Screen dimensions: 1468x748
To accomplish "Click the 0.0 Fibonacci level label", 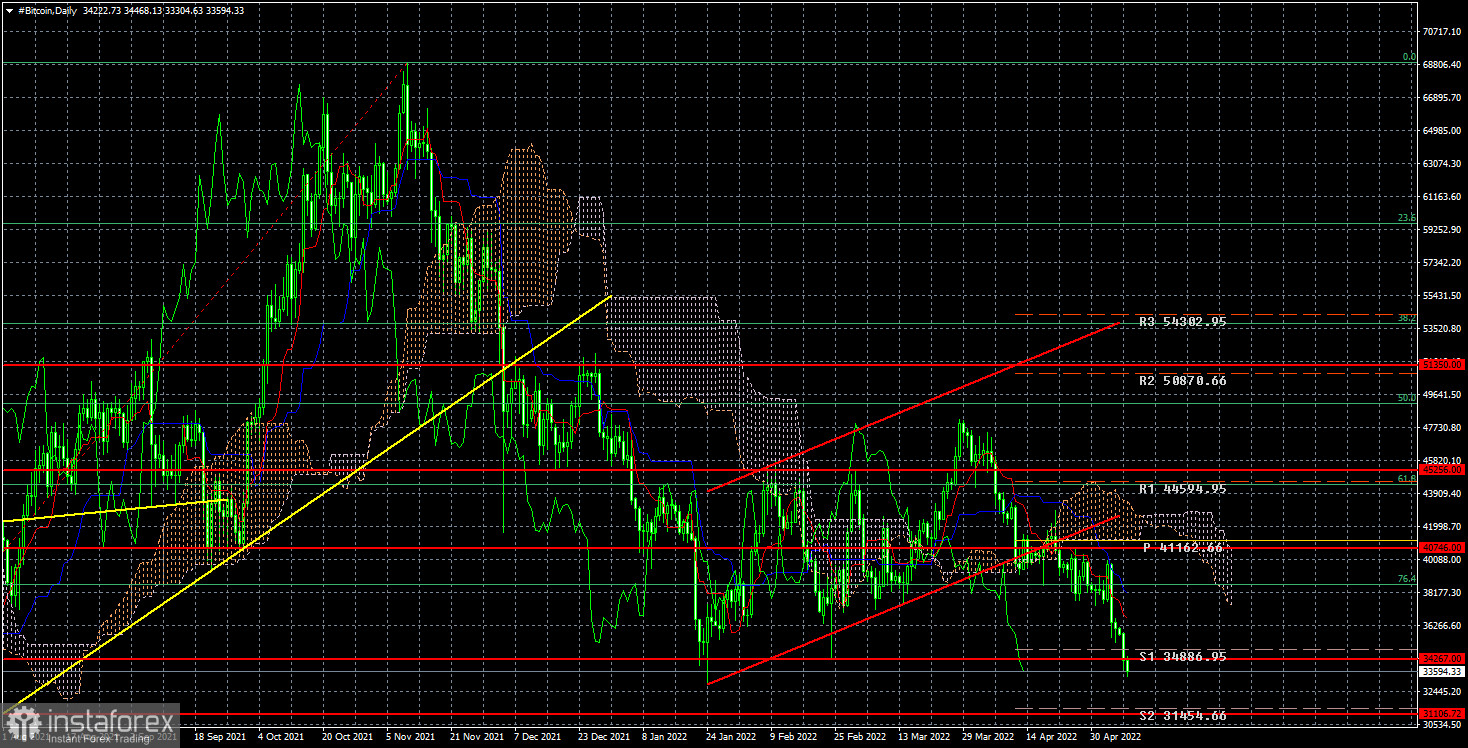I will 1408,57.
